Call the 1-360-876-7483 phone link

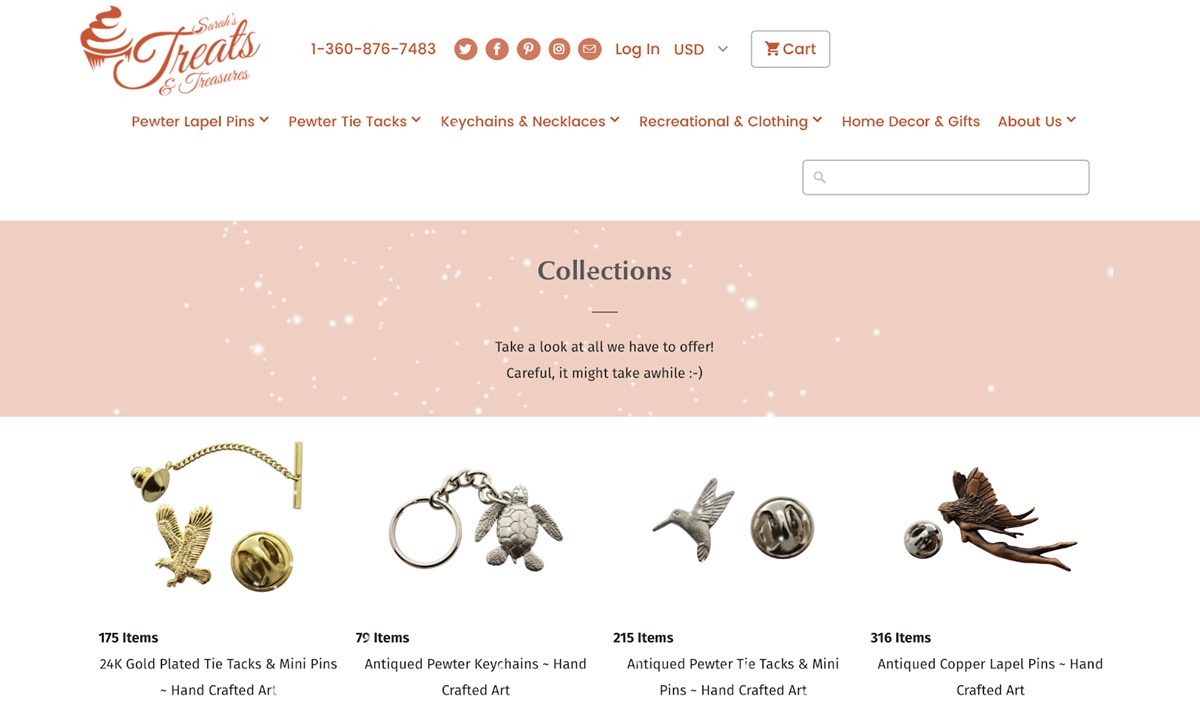(x=373, y=49)
